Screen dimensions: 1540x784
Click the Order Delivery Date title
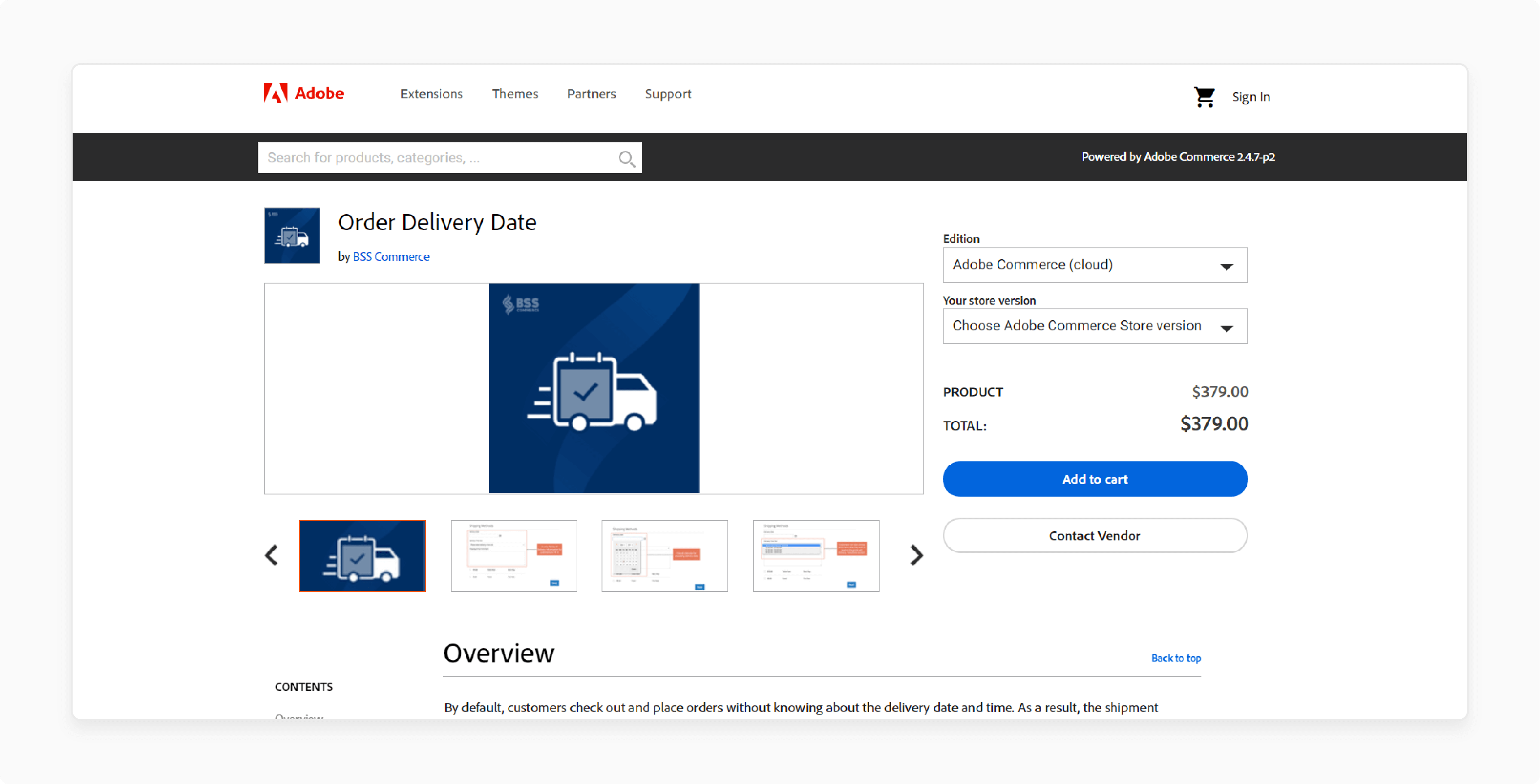[x=437, y=222]
